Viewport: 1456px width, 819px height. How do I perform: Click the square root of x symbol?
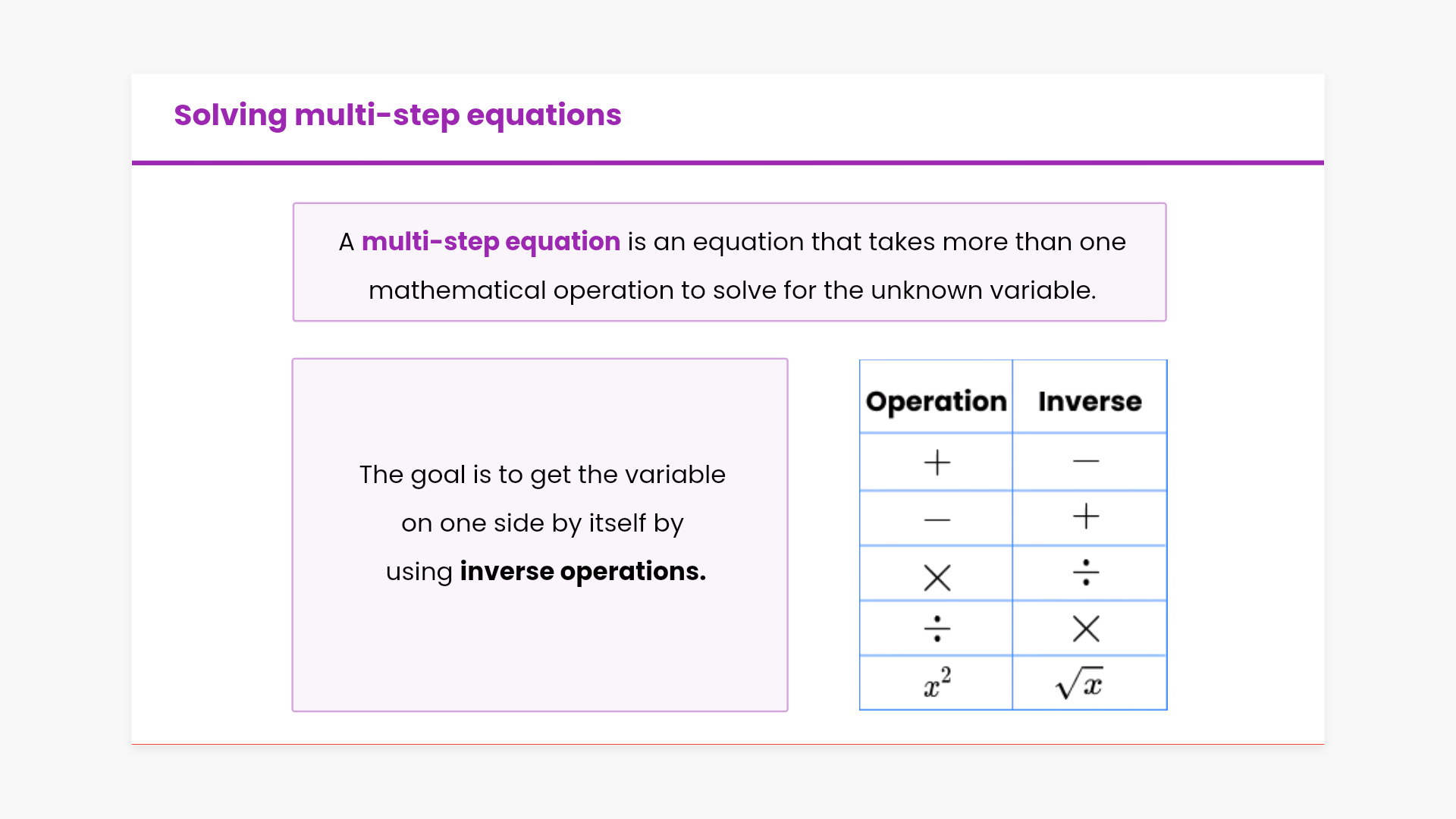click(1079, 683)
